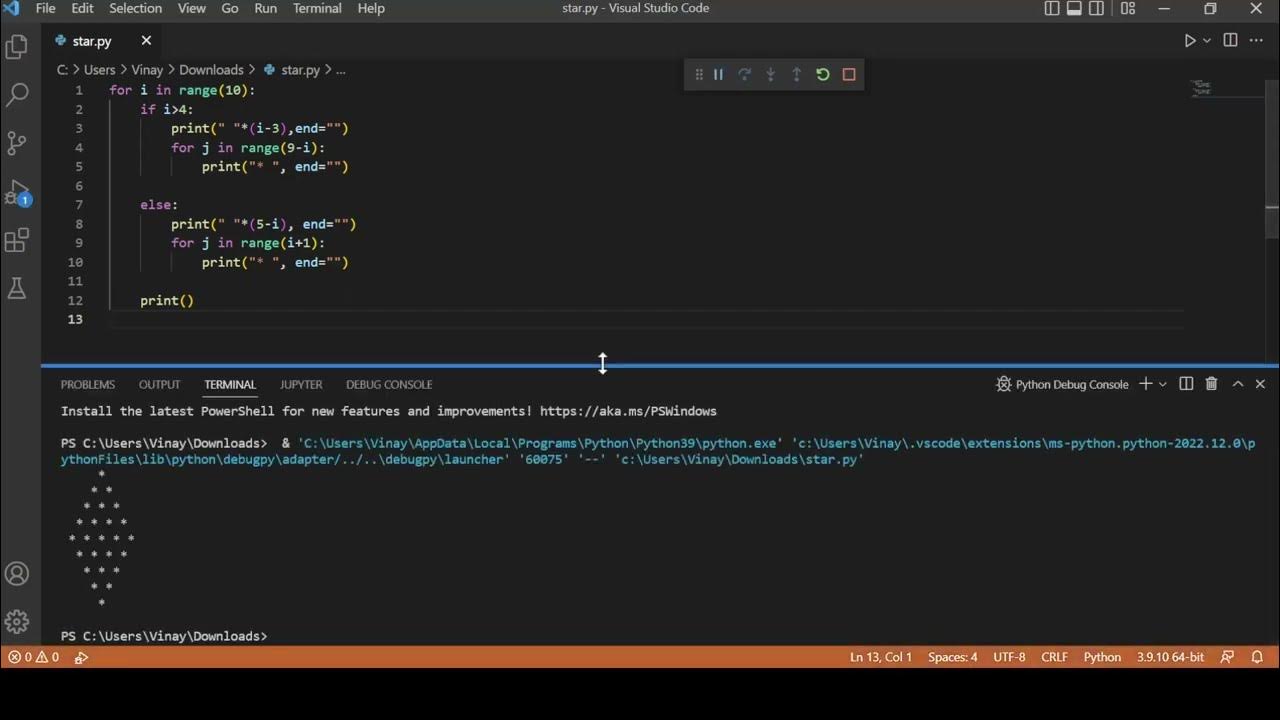The image size is (1280, 720).
Task: Switch to the Debug Console tab
Action: coord(389,384)
